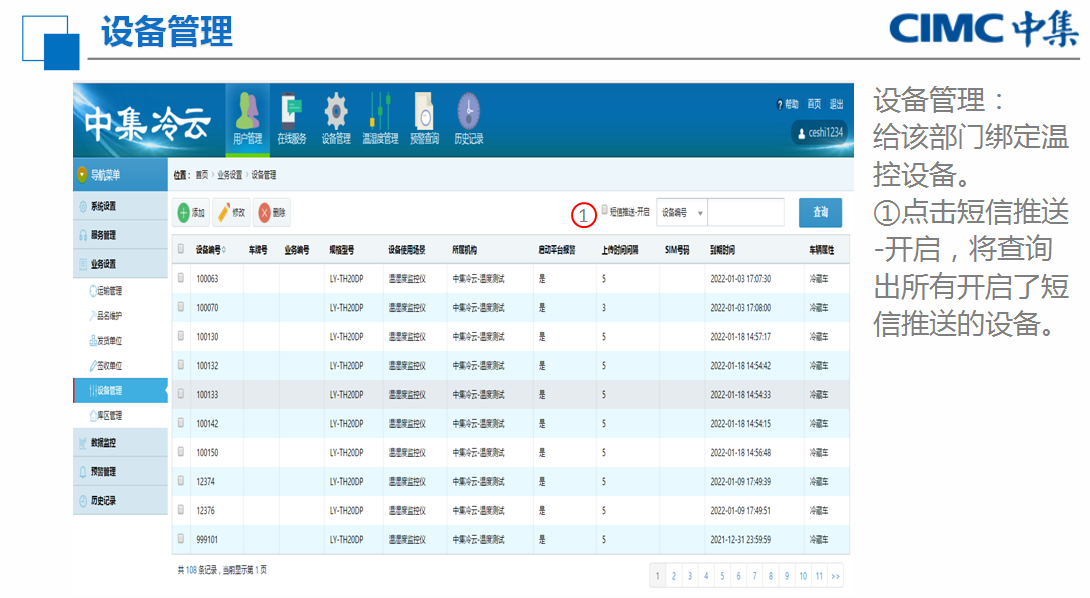Viewport: 1090px width, 598px height.
Task: Click current page 1 in pagination
Action: tap(658, 576)
